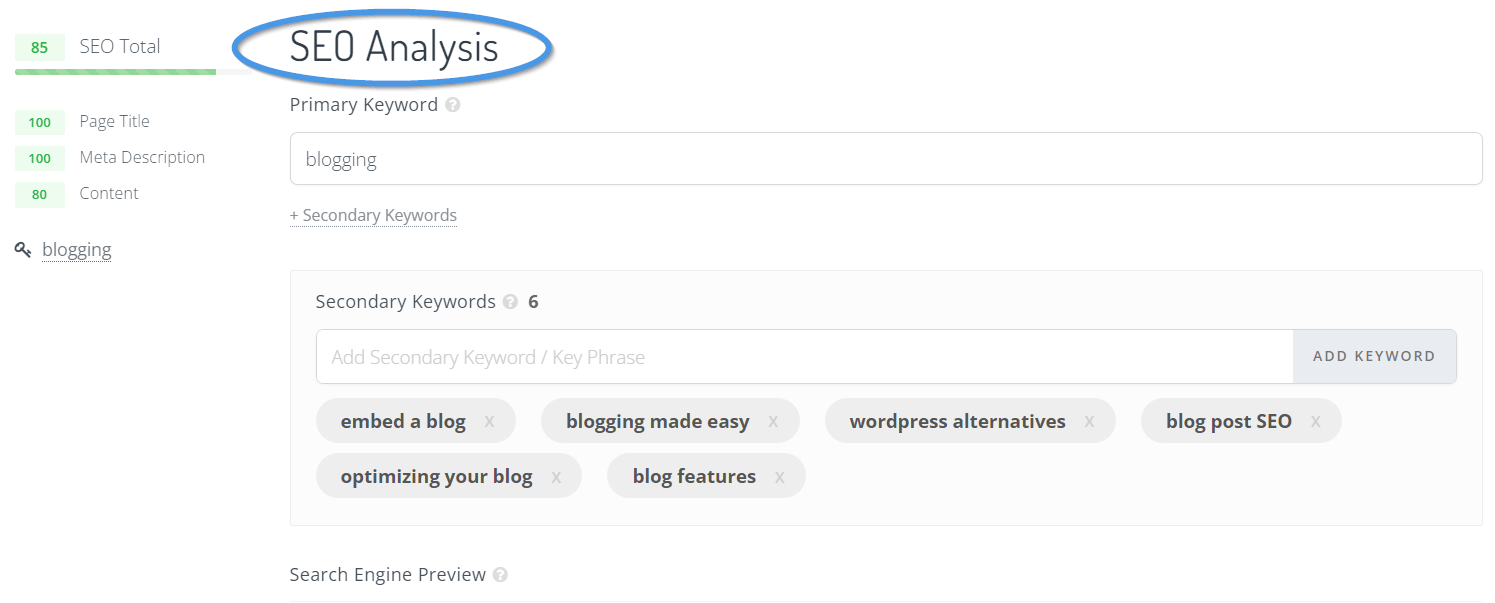Click the ADD KEYWORD button

(x=1374, y=356)
